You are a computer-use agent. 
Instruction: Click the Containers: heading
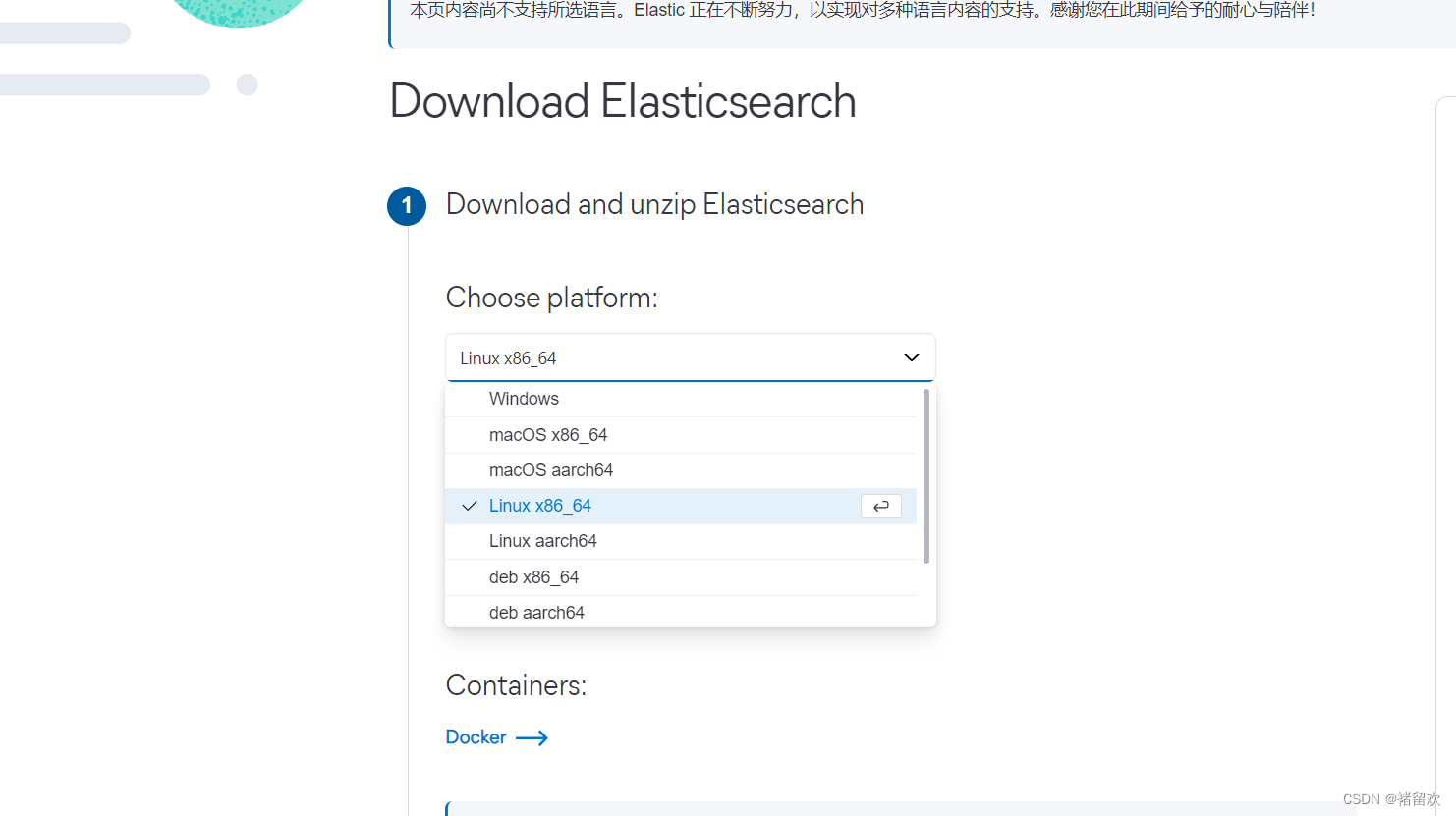tap(516, 685)
